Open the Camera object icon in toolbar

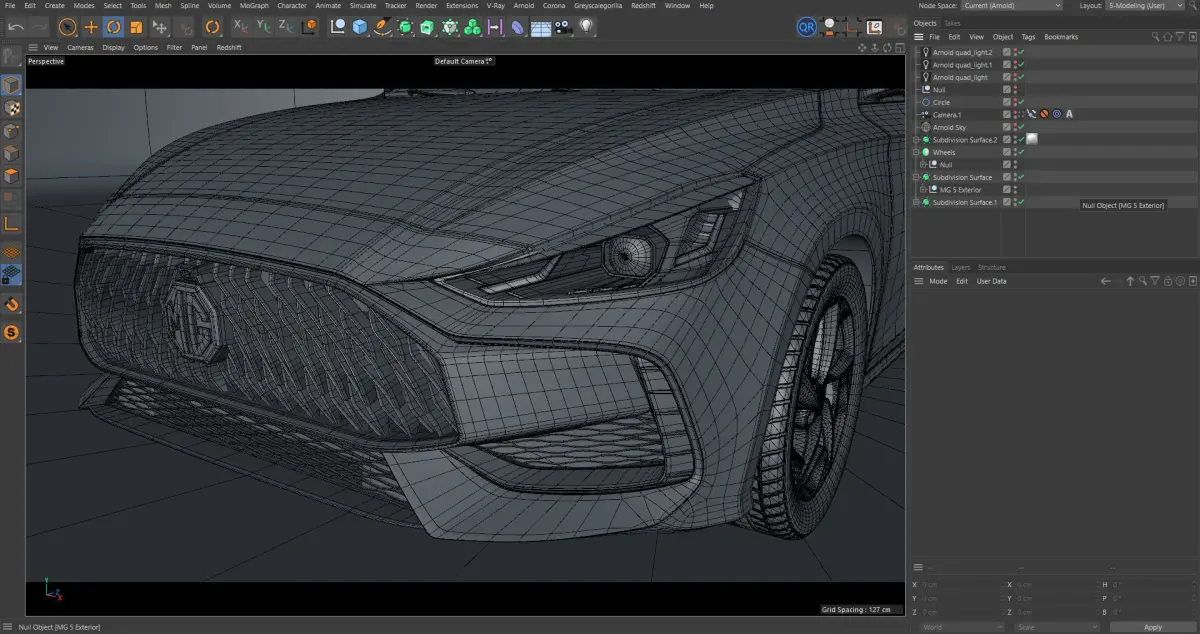(x=564, y=27)
